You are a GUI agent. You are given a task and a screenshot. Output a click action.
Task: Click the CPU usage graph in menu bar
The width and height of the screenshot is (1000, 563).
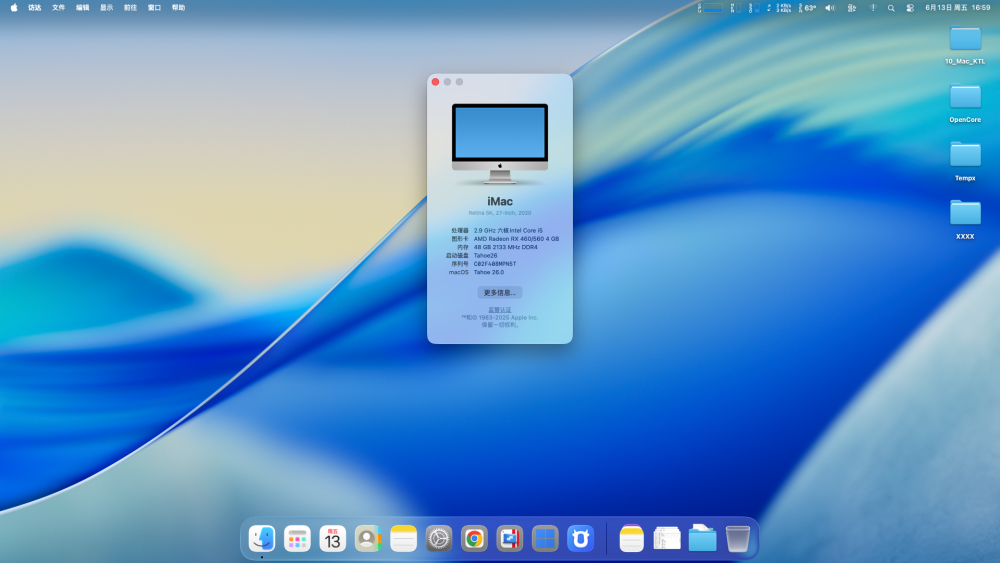point(710,8)
